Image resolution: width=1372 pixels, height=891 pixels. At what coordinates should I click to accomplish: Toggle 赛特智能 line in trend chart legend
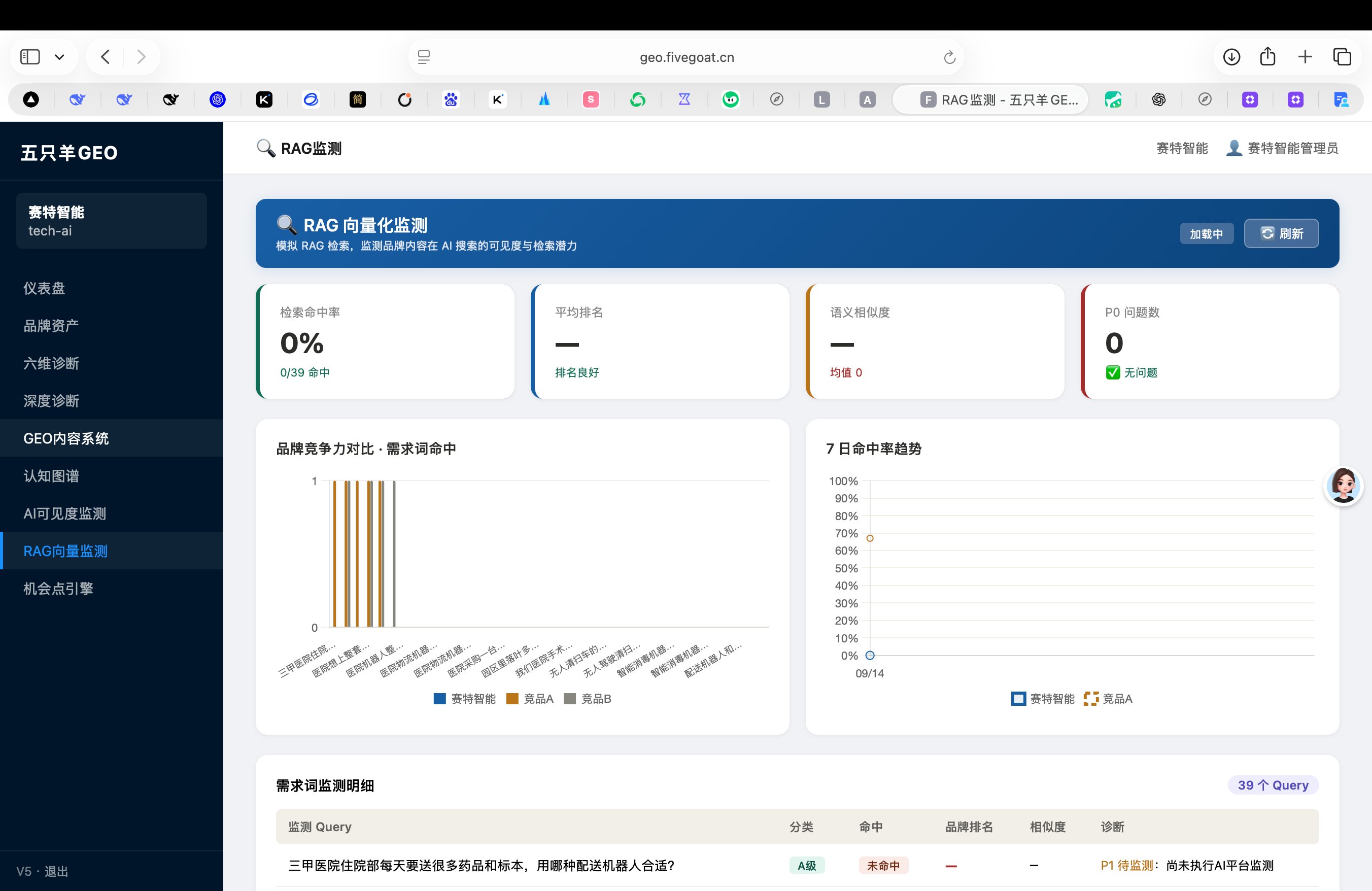click(x=1043, y=699)
